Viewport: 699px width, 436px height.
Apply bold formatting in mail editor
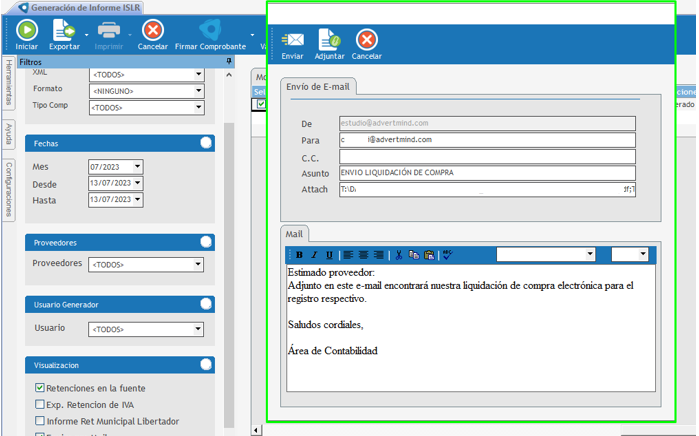pyautogui.click(x=299, y=255)
